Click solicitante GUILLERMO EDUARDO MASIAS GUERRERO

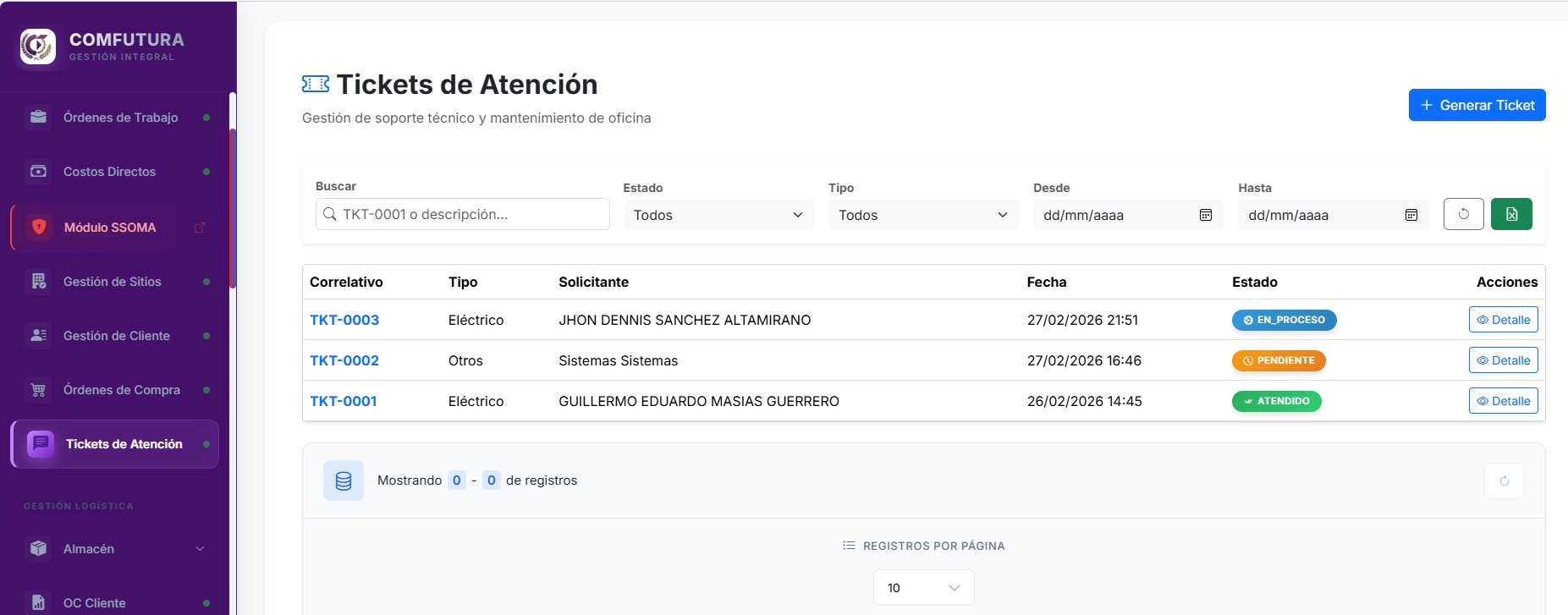pos(699,401)
